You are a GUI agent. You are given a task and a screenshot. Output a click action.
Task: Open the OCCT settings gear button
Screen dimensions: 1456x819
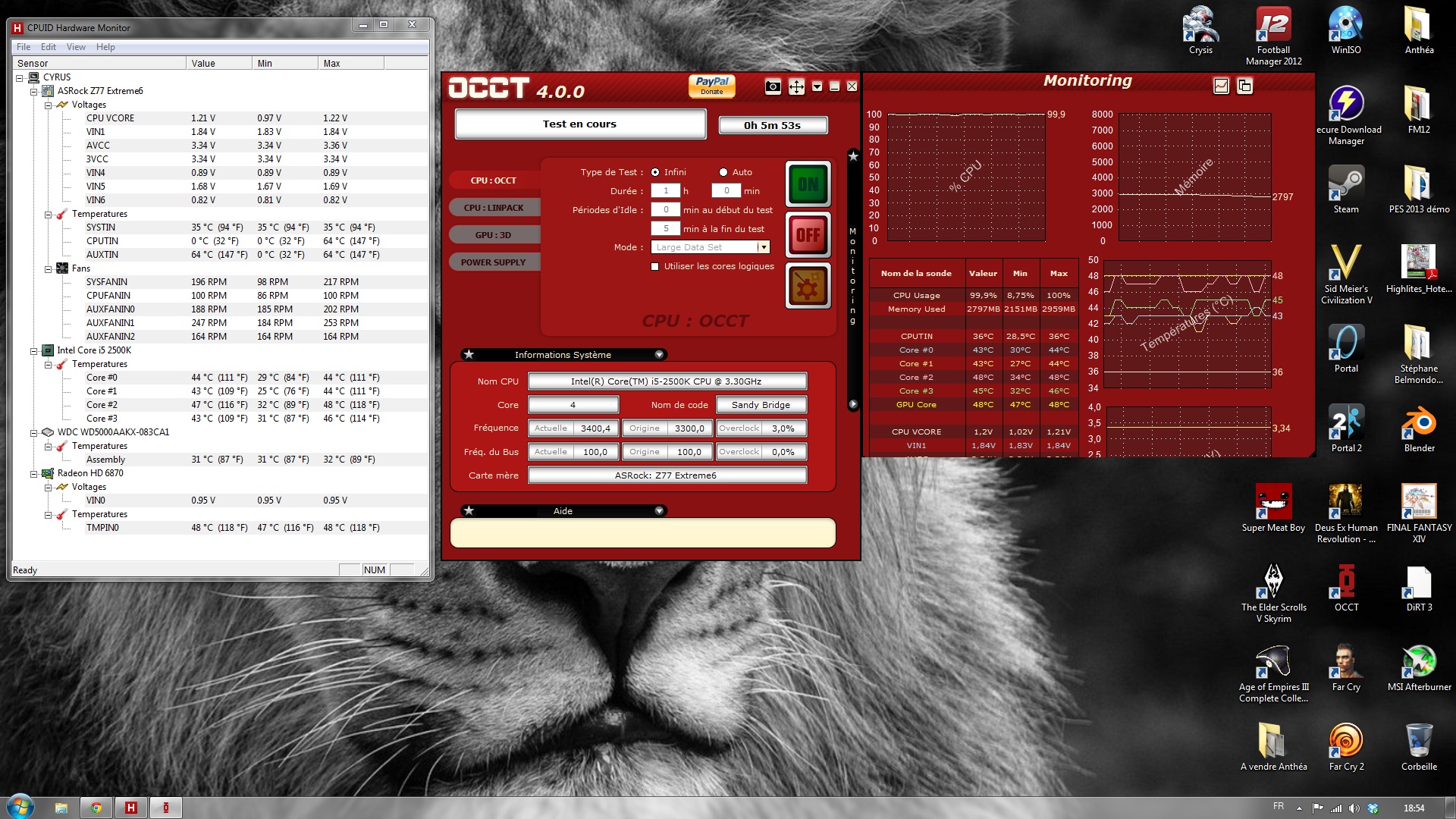point(808,286)
